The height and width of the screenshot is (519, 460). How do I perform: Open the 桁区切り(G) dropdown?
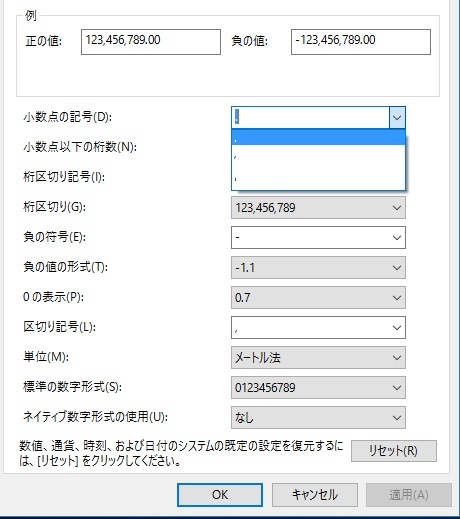click(318, 208)
